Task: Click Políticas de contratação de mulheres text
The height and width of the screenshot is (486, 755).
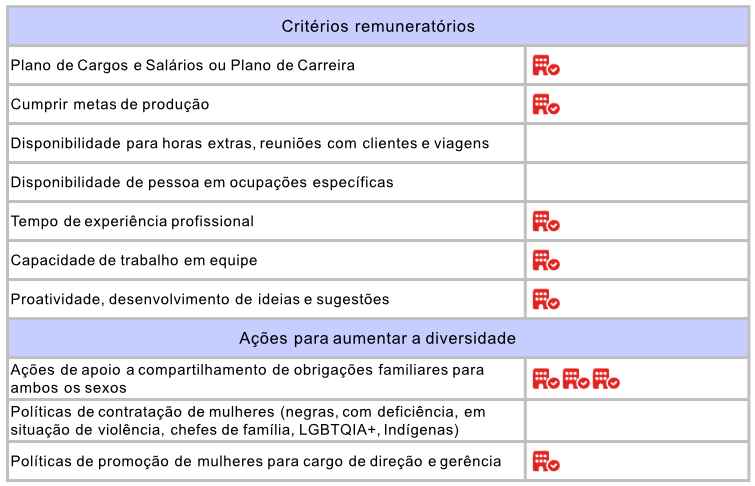Action: [x=247, y=420]
